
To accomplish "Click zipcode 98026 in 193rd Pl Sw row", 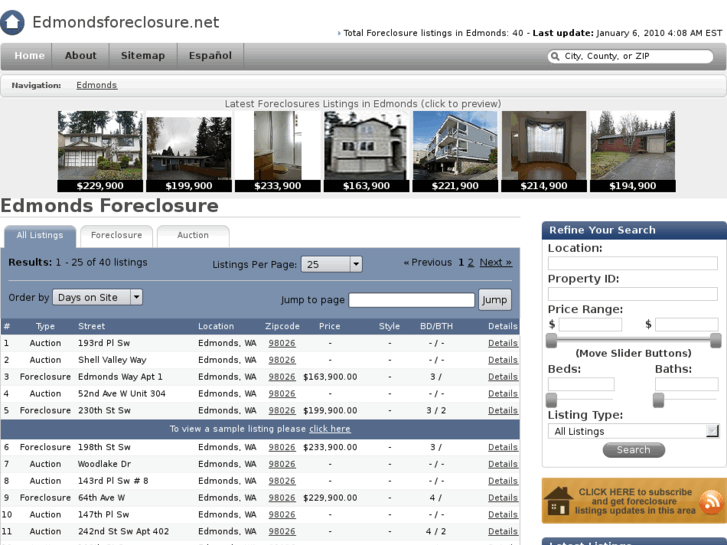I will [282, 343].
